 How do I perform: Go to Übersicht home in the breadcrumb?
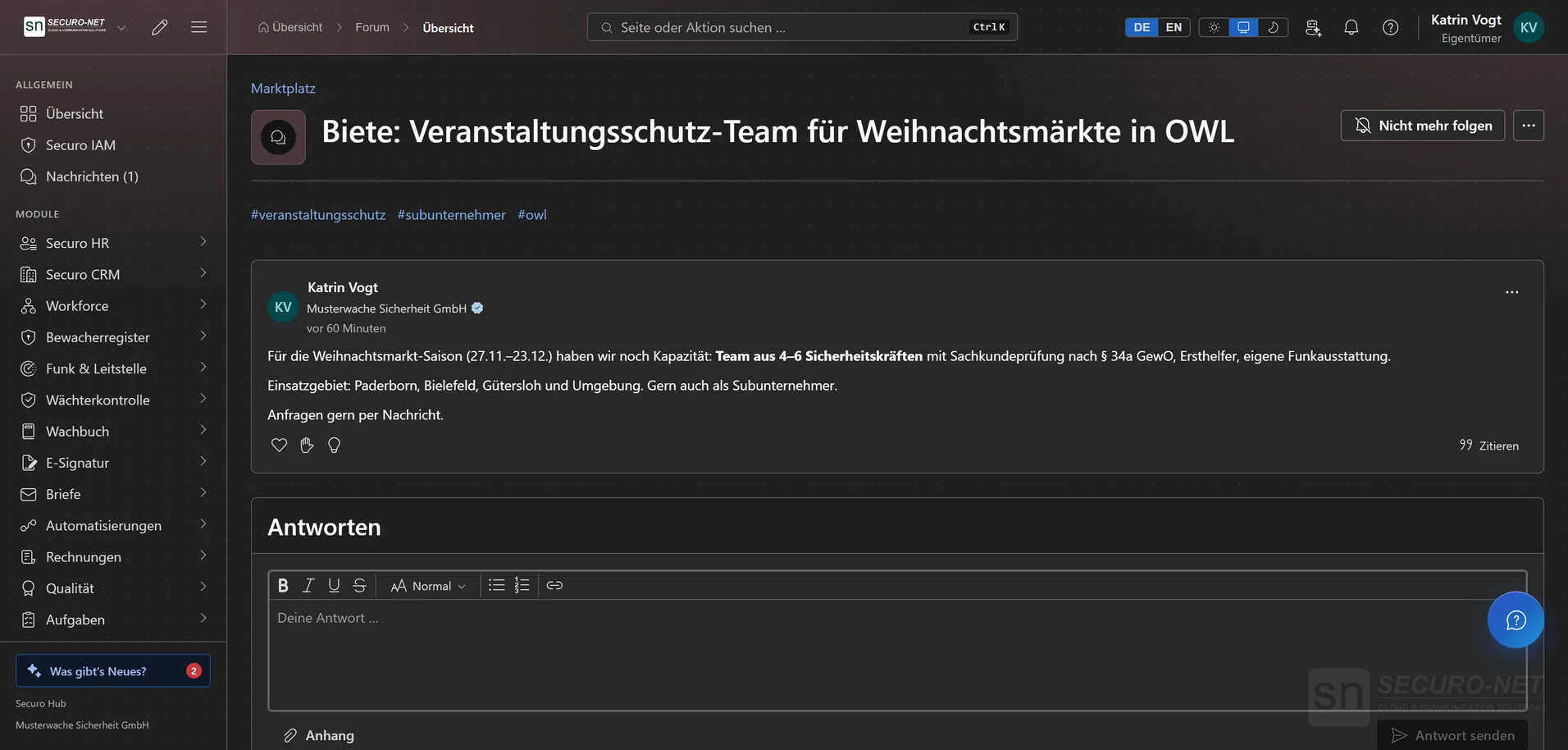[x=290, y=27]
